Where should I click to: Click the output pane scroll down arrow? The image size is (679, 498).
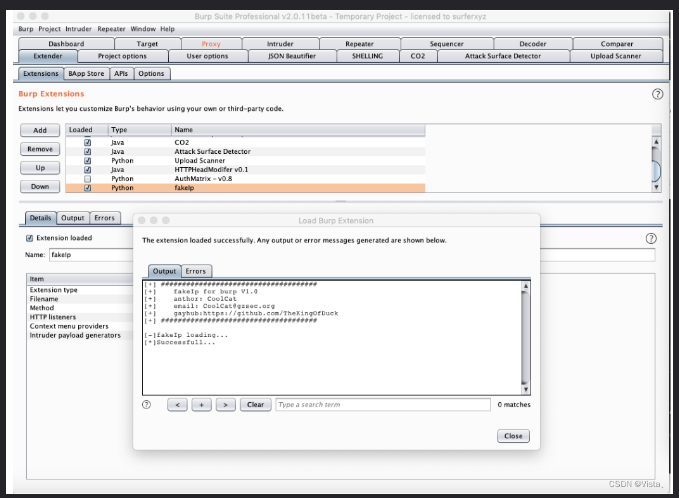click(x=526, y=389)
